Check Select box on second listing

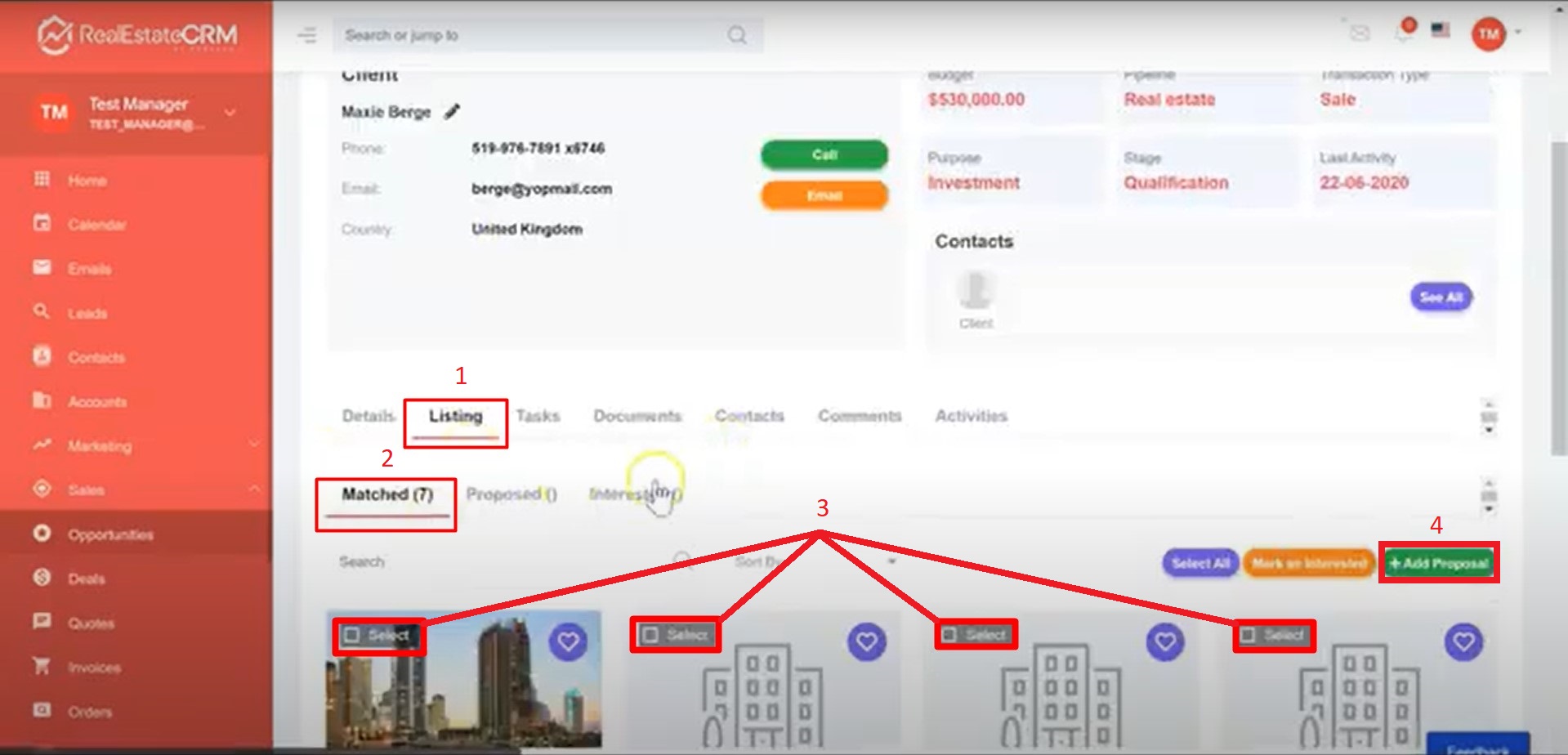650,635
